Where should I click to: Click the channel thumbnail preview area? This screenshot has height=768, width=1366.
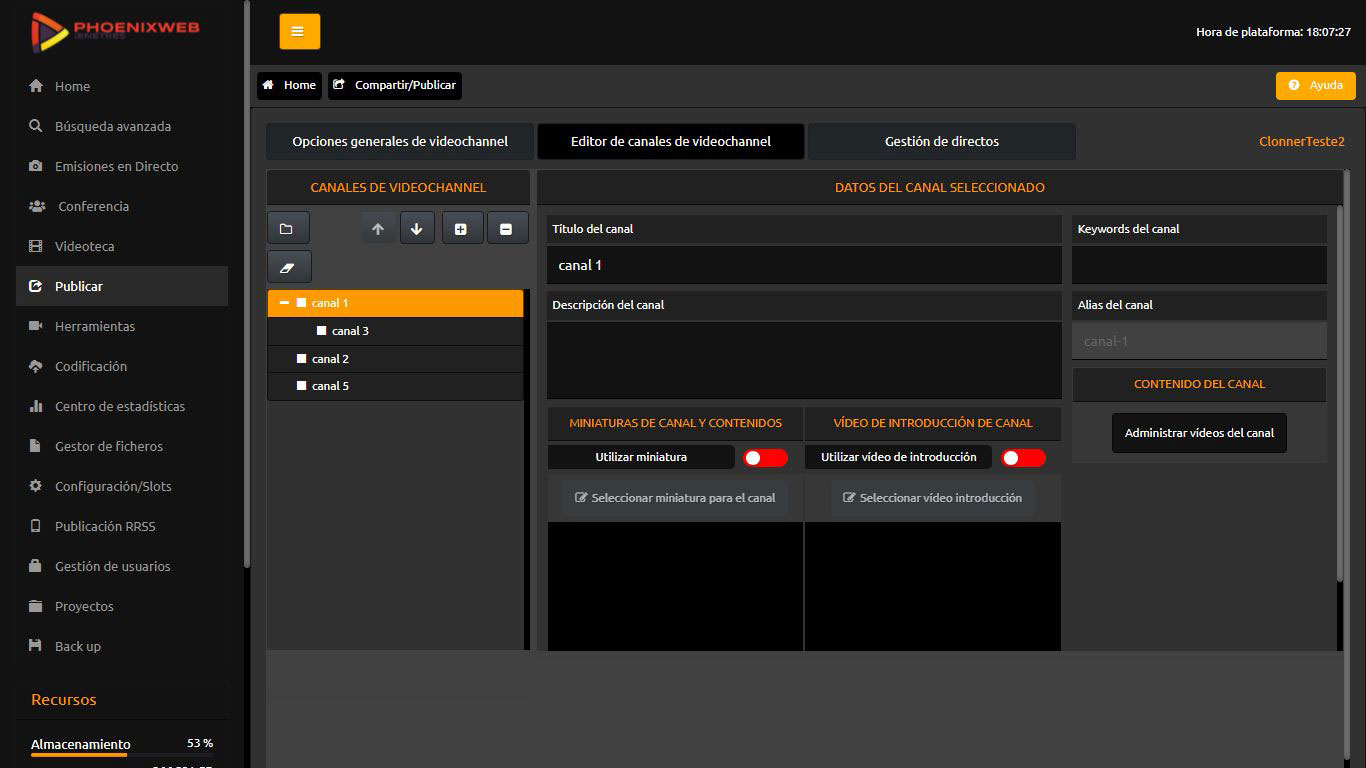675,586
